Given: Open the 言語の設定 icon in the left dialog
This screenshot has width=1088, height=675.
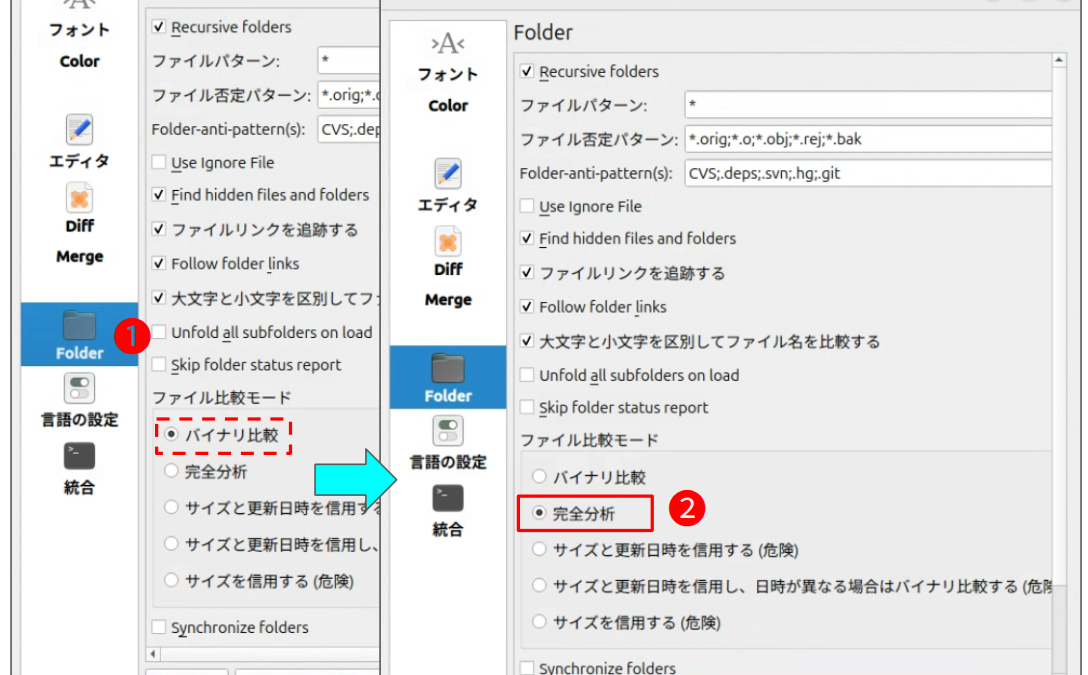Looking at the screenshot, I should 79,388.
